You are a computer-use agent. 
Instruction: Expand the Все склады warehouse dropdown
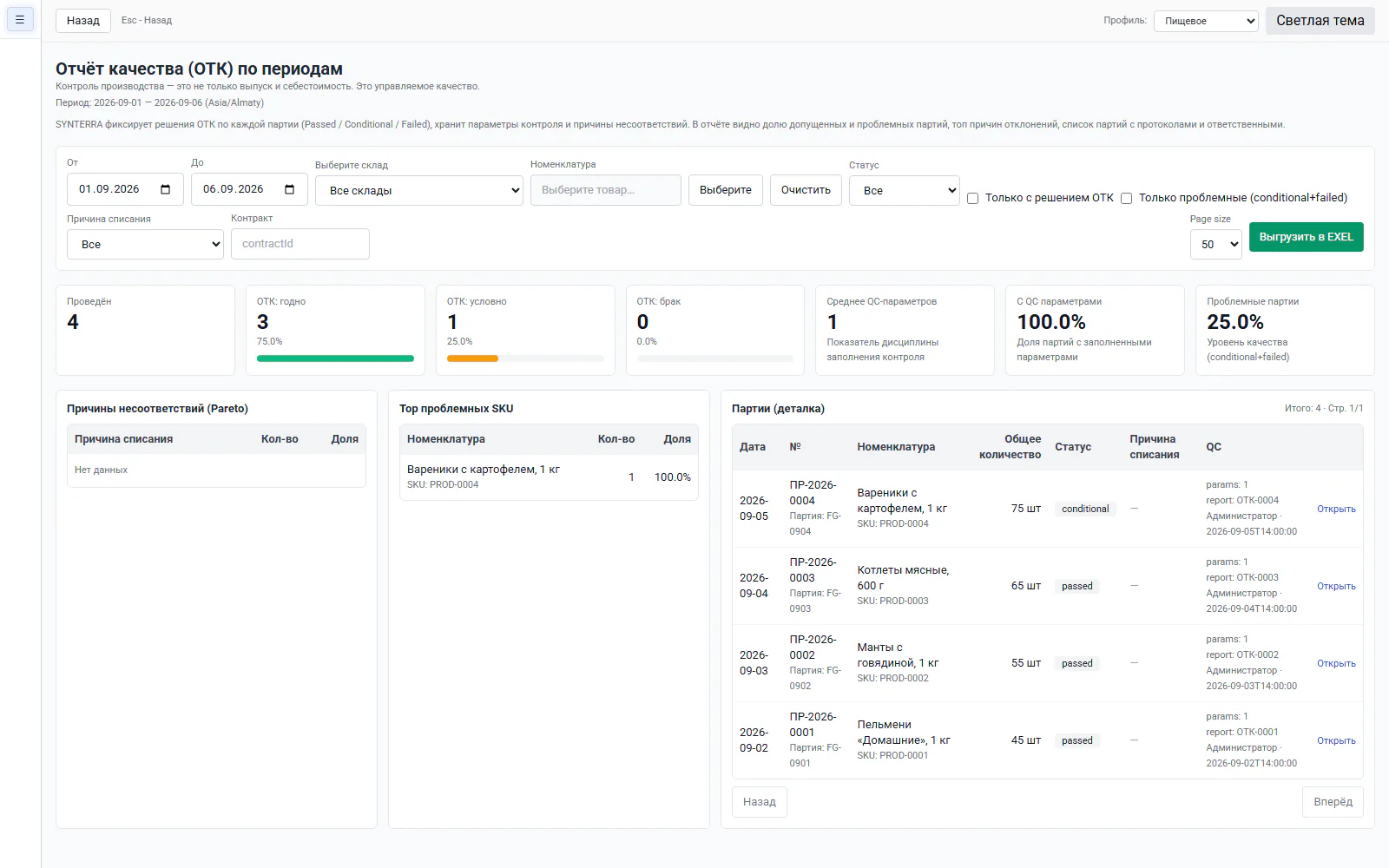click(419, 190)
